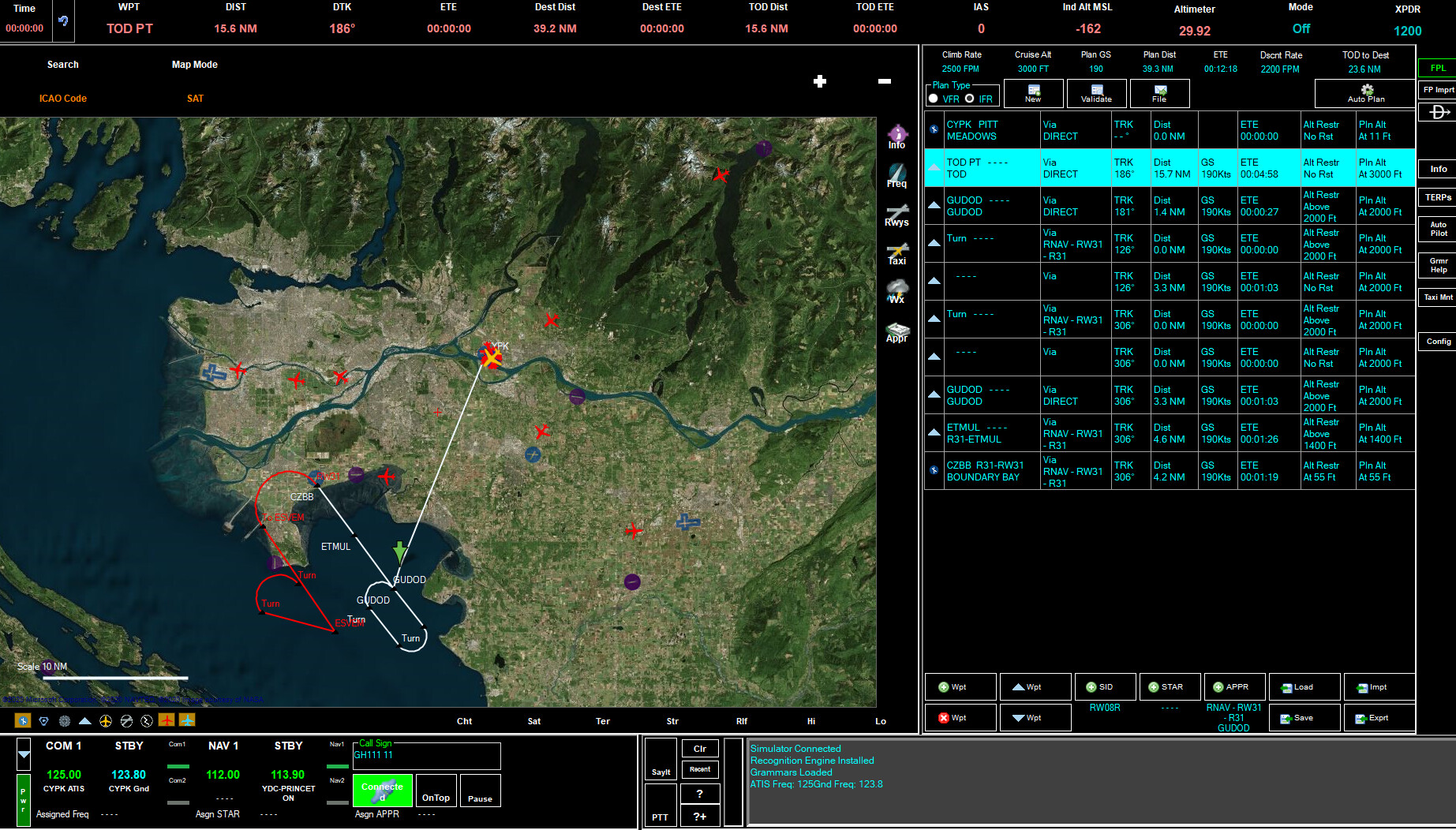Viewport: 1456px width, 830px height.
Task: Click the Auto Plan button
Action: point(1365,94)
